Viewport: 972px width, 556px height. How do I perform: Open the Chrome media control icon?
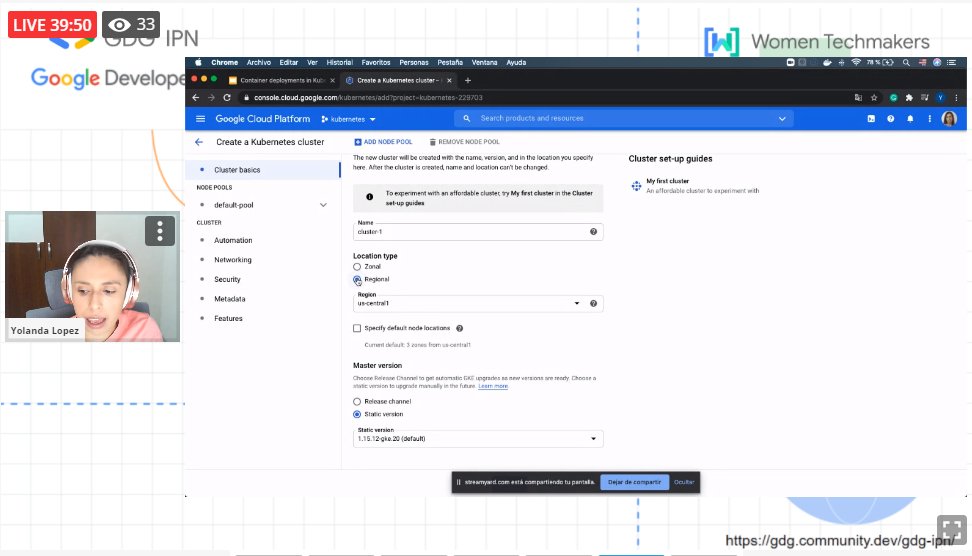click(x=924, y=97)
